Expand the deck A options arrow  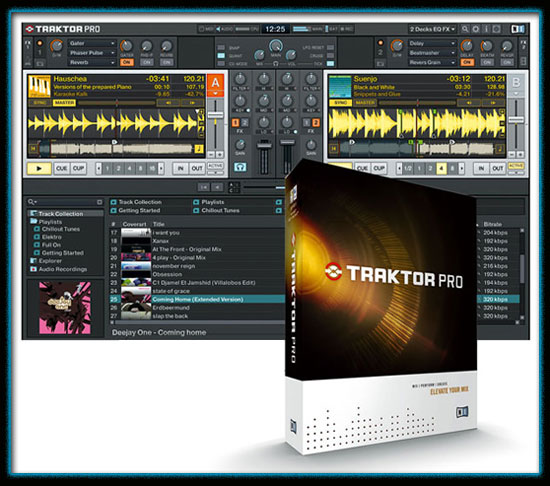point(215,94)
